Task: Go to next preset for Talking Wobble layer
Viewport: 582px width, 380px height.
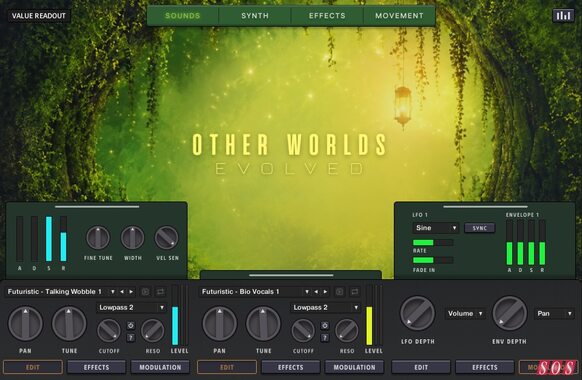Action: [131, 292]
